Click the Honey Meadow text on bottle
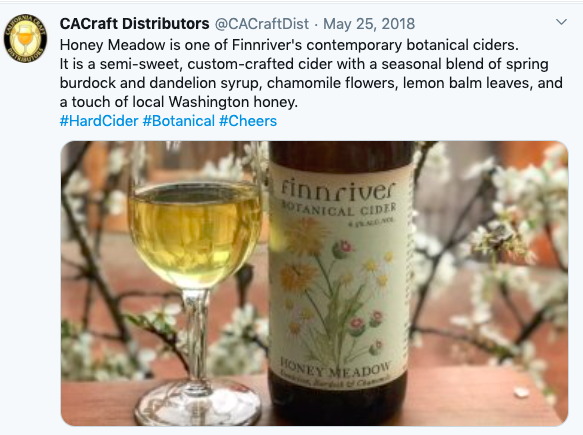 tap(335, 367)
